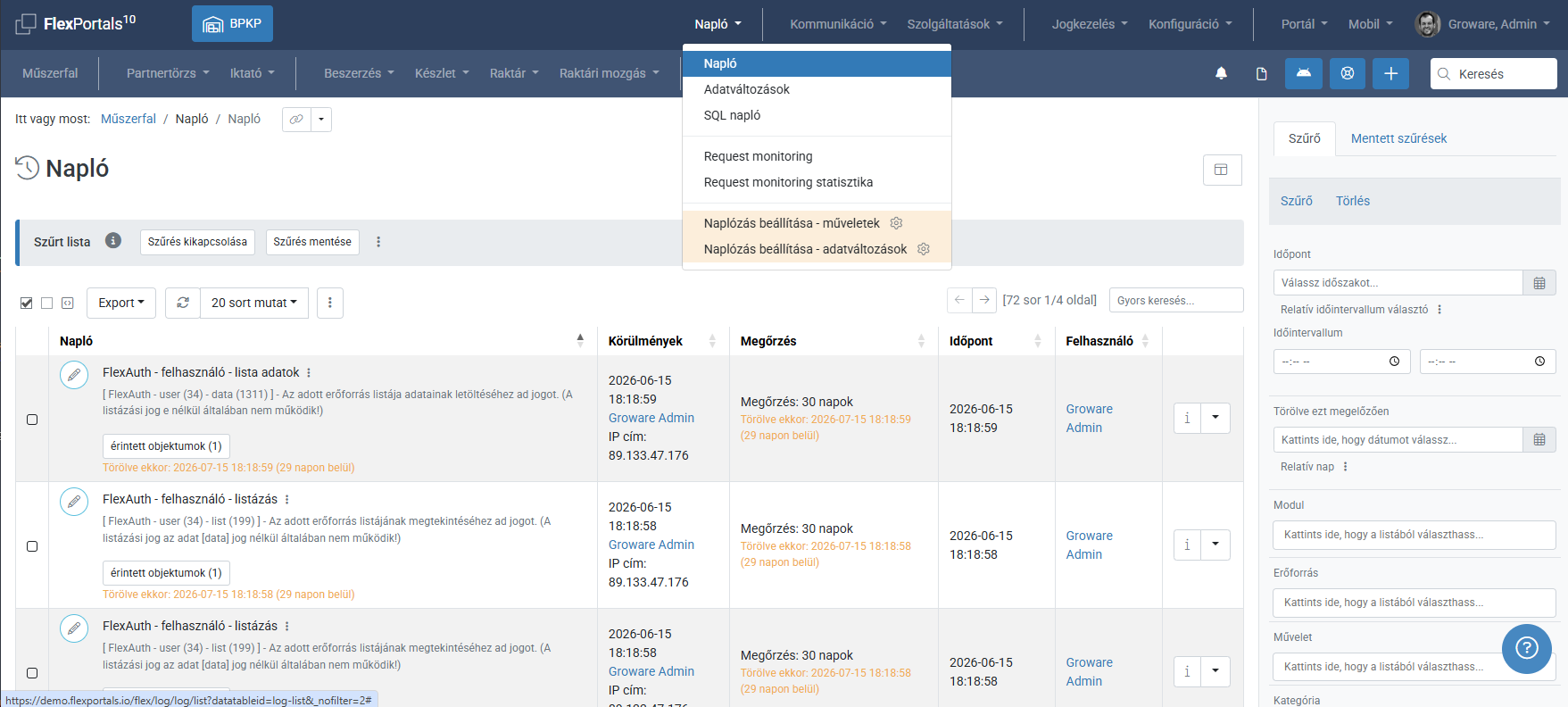This screenshot has width=1568, height=707.
Task: Sort table by Időpont column header
Action: (x=996, y=341)
